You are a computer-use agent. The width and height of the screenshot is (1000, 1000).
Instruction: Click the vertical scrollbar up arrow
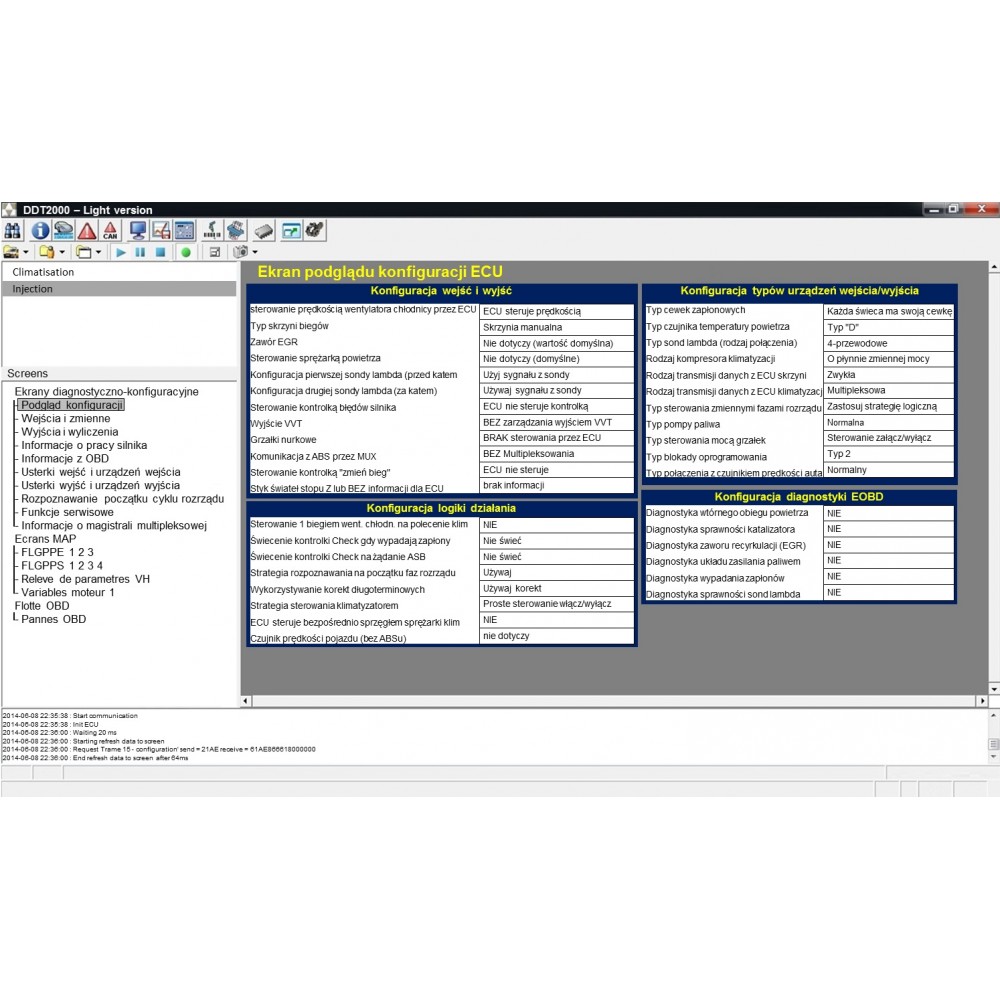(x=993, y=268)
